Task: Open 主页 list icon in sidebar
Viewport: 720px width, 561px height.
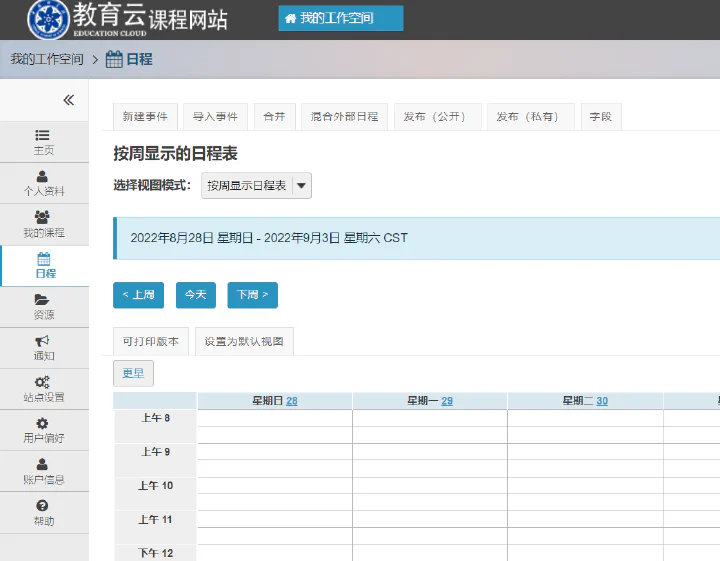Action: click(42, 135)
